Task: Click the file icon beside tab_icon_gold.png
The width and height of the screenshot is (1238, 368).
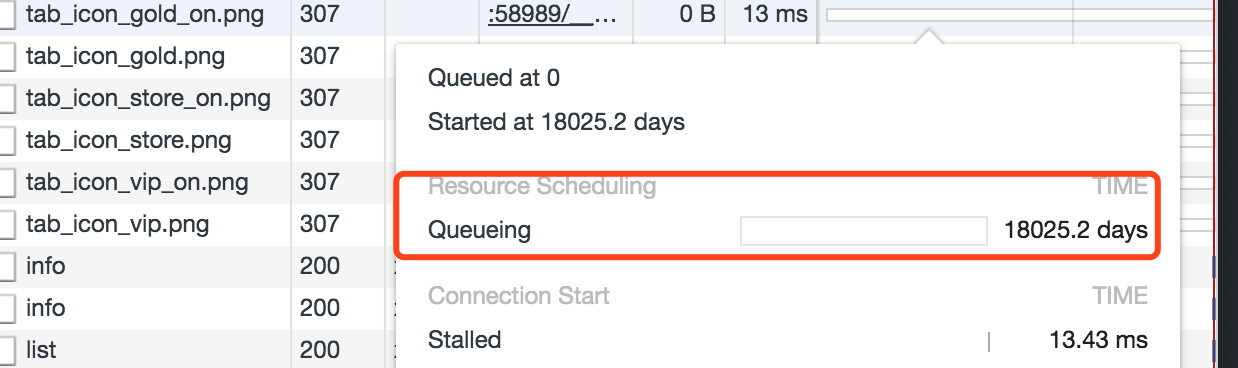Action: click(6, 56)
